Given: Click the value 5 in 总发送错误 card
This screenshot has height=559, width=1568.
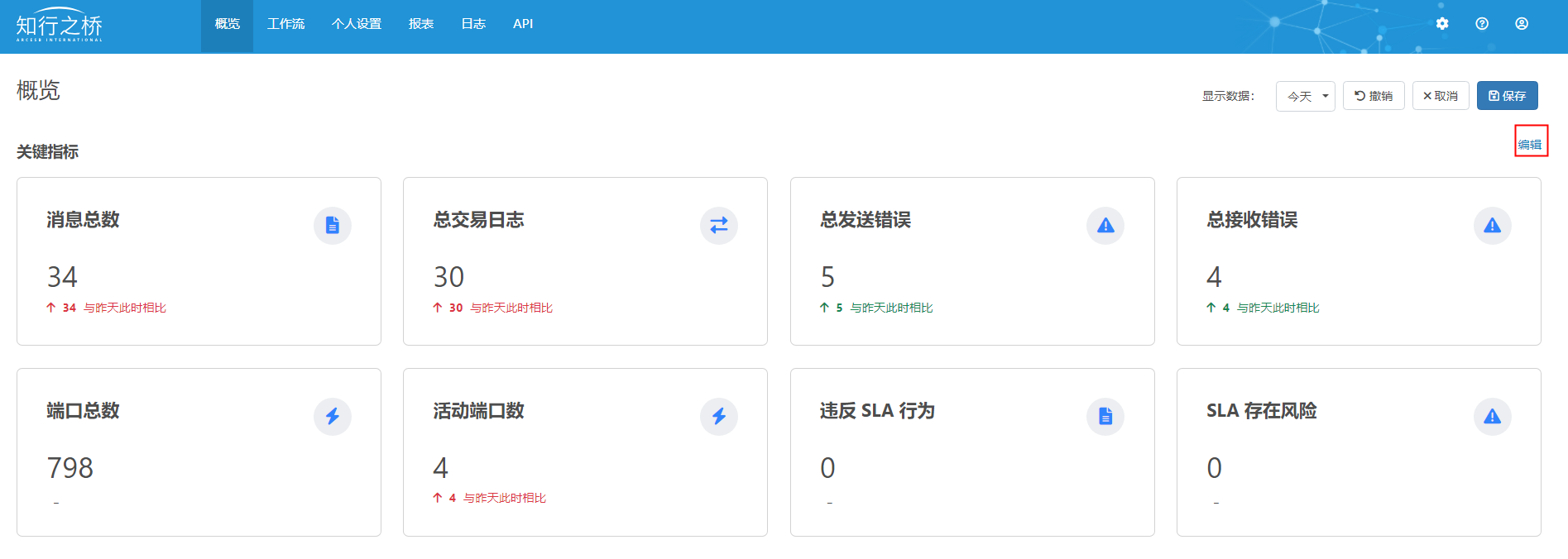Looking at the screenshot, I should [827, 277].
